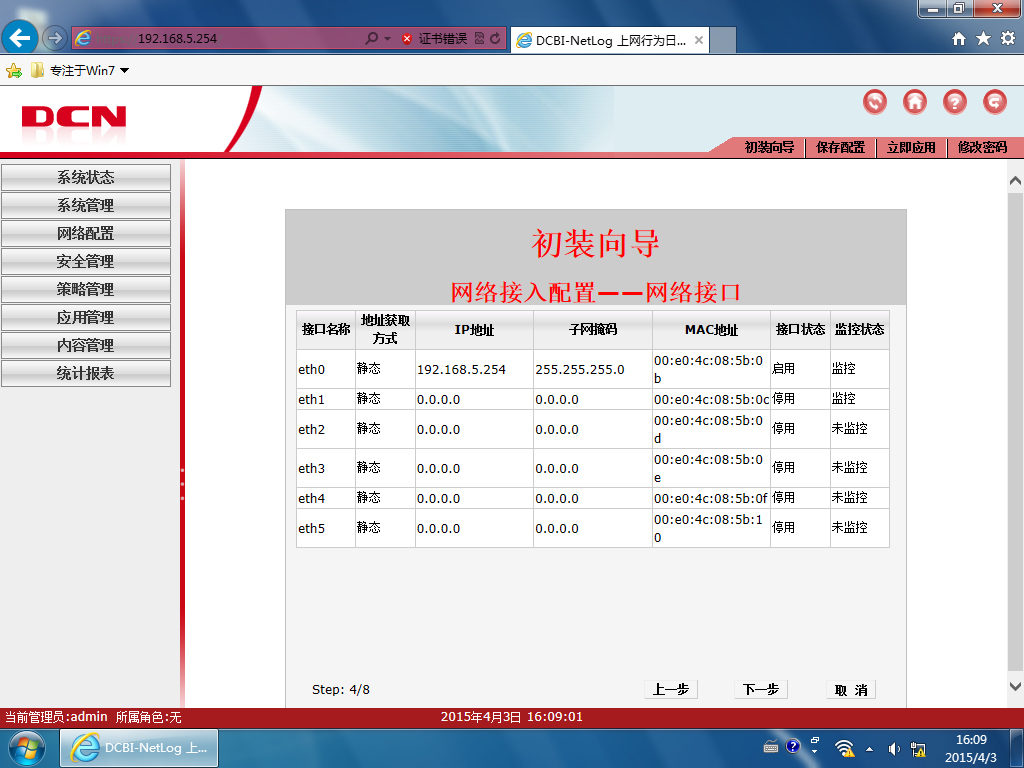Click the 保存配置 top tab

[840, 148]
